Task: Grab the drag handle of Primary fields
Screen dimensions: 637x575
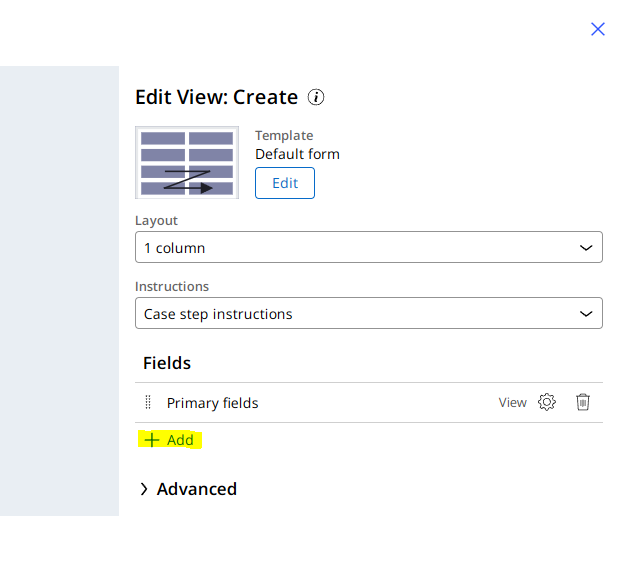Action: [148, 402]
